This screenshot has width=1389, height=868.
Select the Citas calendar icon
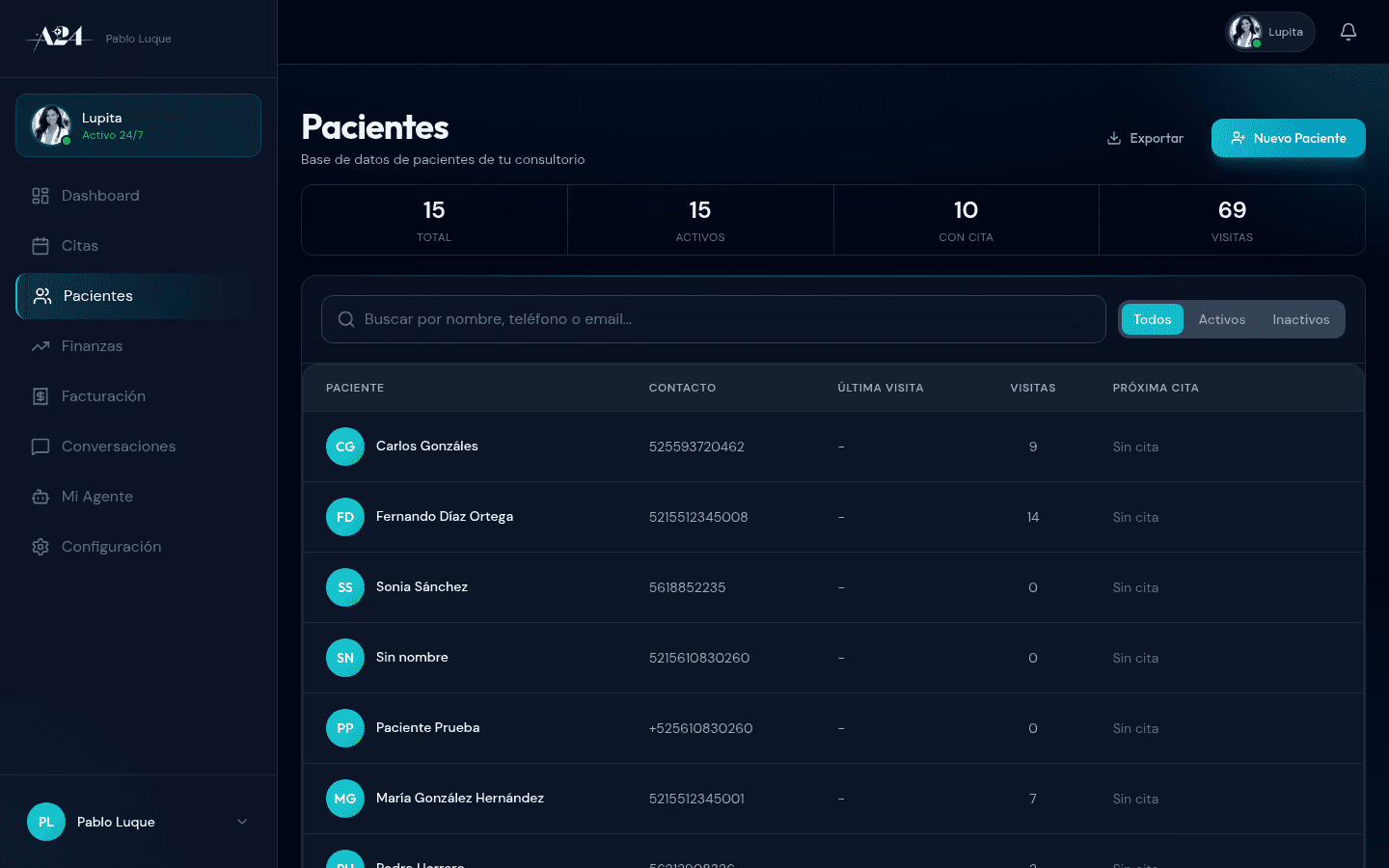click(40, 245)
